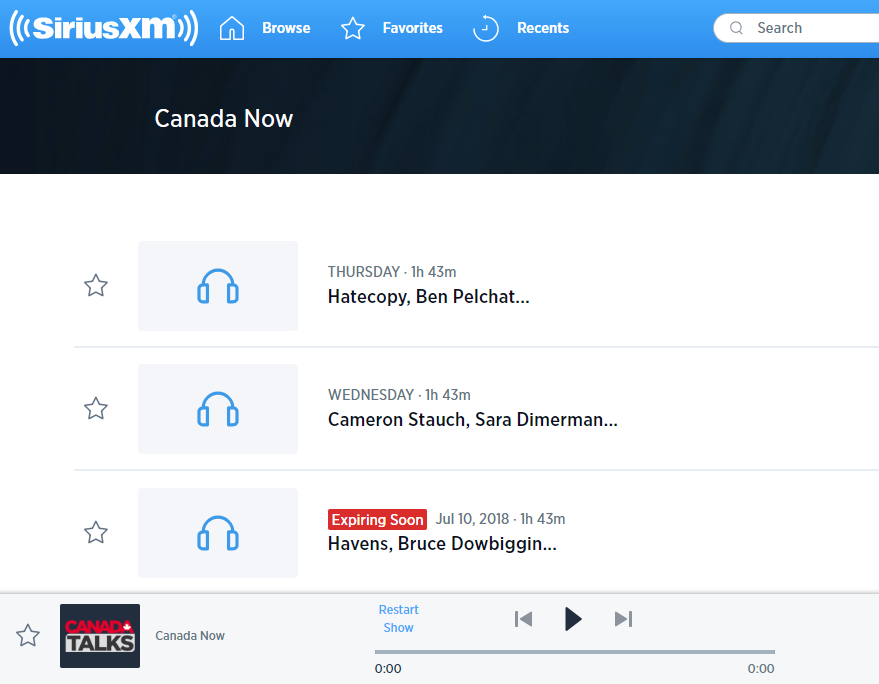Open the Recents tab
The height and width of the screenshot is (684, 879).
coord(543,28)
